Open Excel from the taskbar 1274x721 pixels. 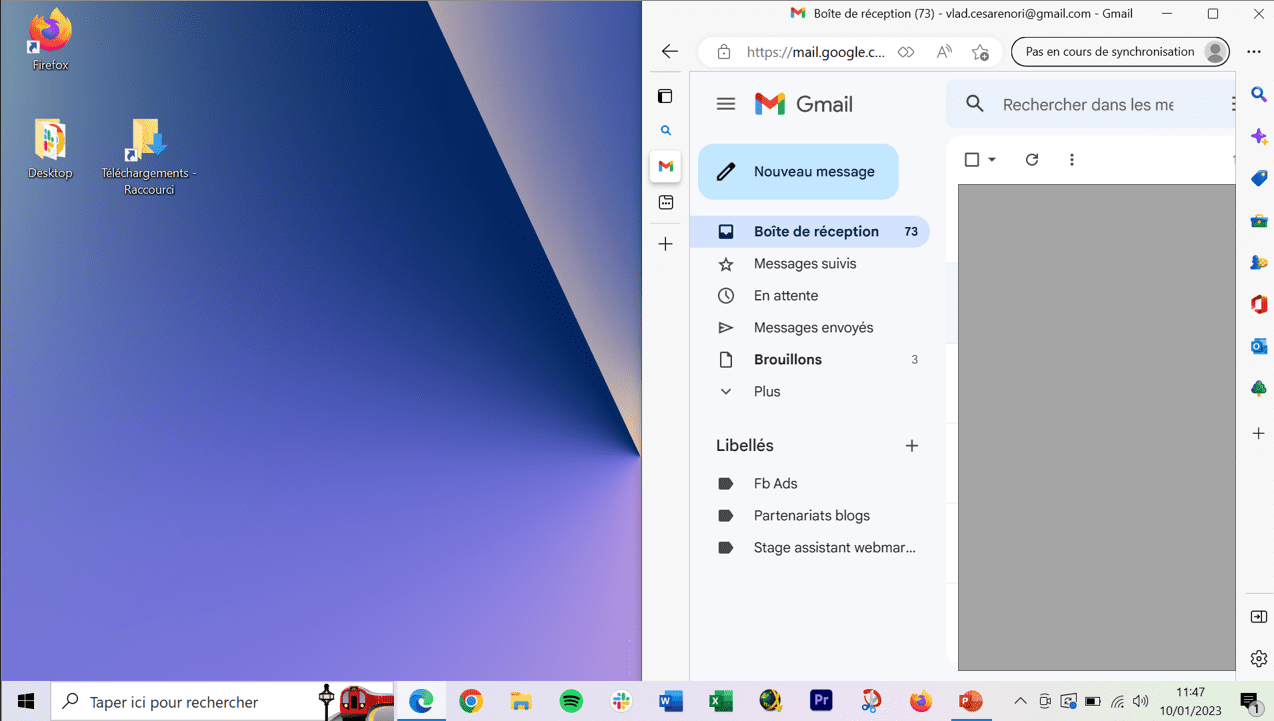pyautogui.click(x=721, y=702)
